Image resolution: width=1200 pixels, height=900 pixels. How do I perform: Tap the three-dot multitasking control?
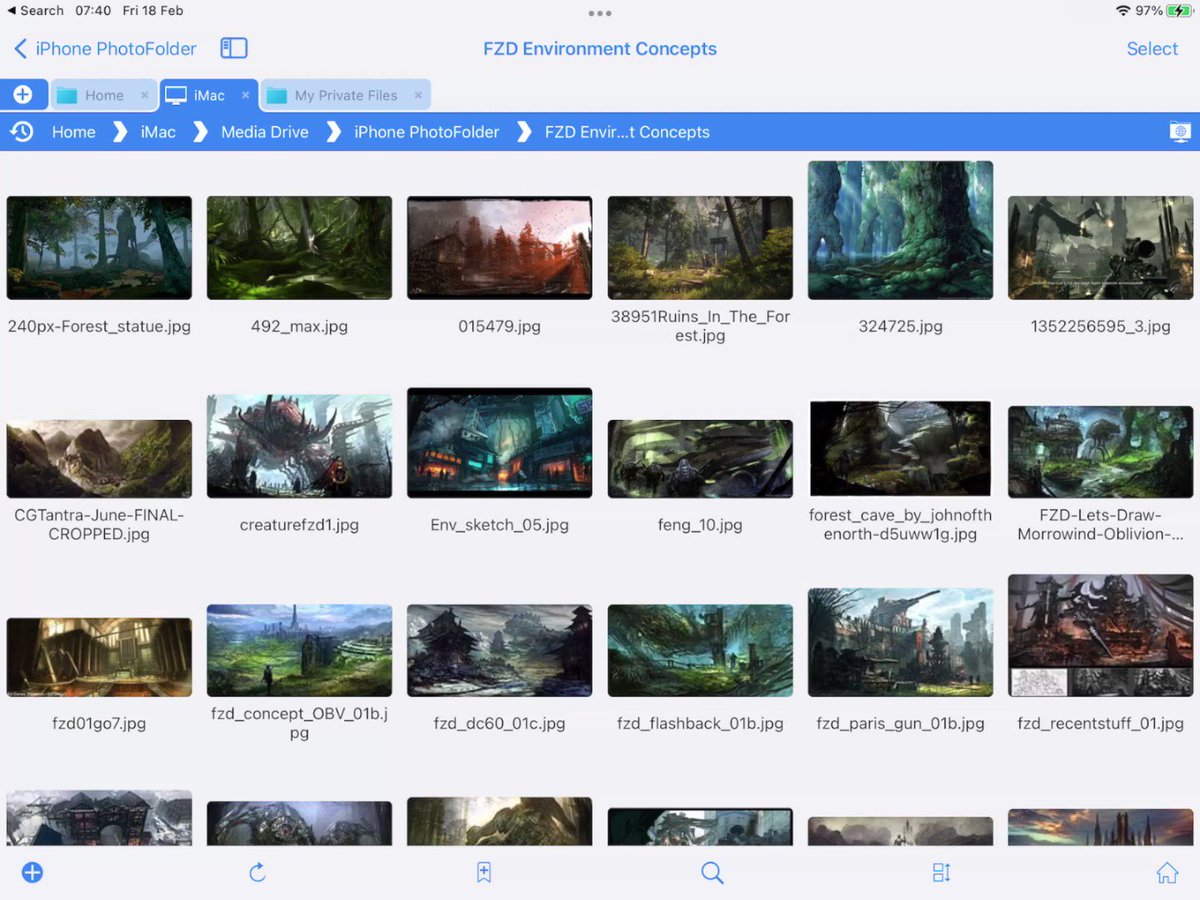[x=600, y=13]
